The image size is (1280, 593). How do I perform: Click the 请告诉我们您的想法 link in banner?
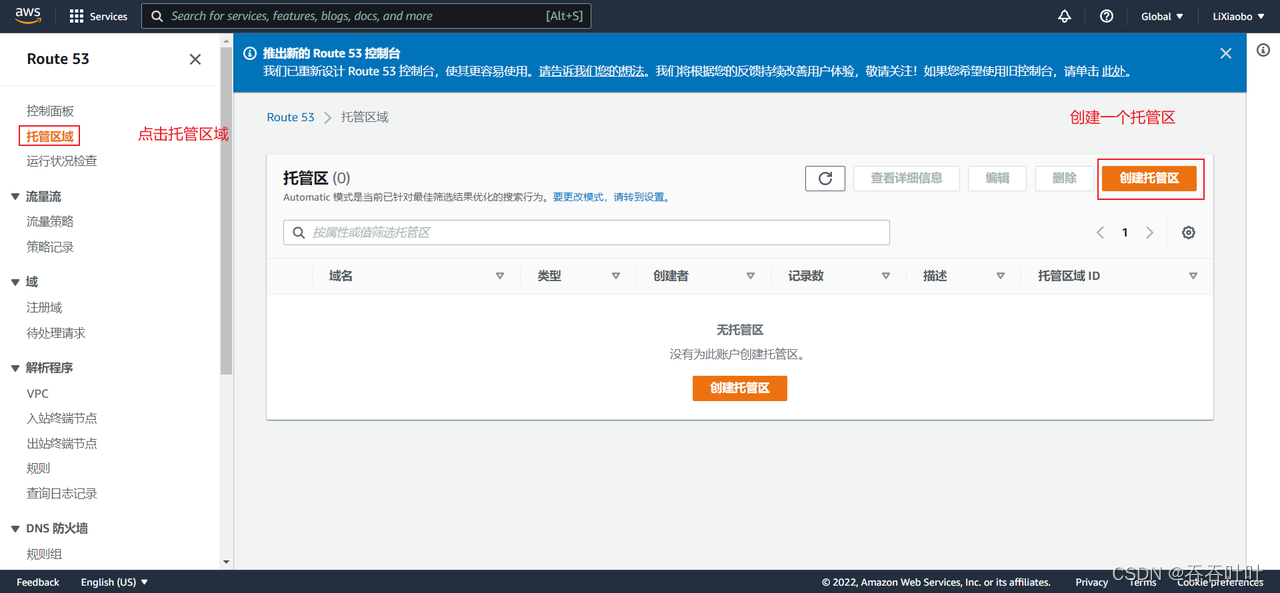coord(592,72)
